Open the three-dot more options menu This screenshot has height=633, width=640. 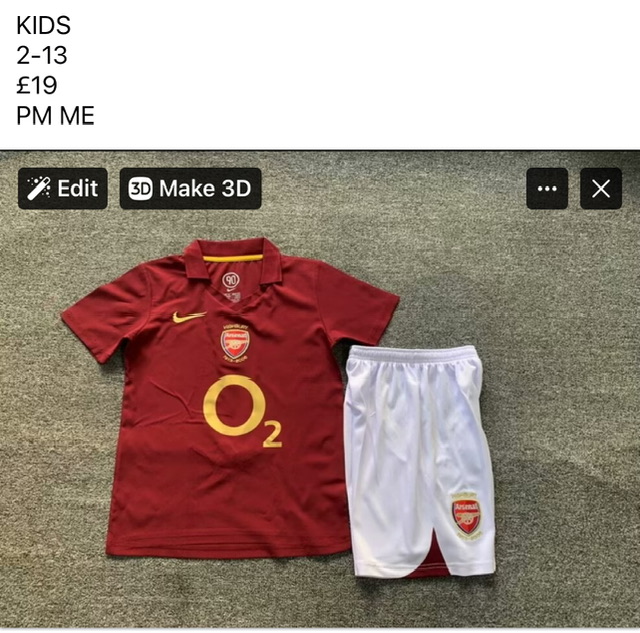click(x=547, y=189)
